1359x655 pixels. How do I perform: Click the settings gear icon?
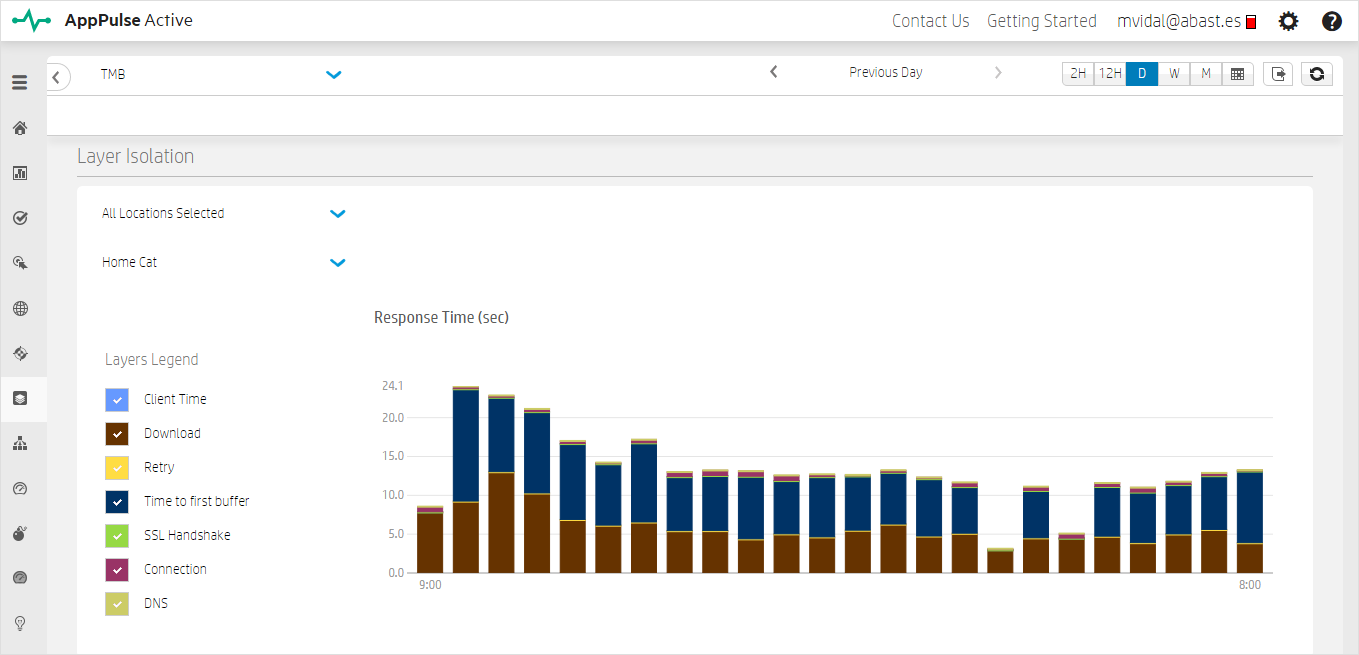(1289, 21)
